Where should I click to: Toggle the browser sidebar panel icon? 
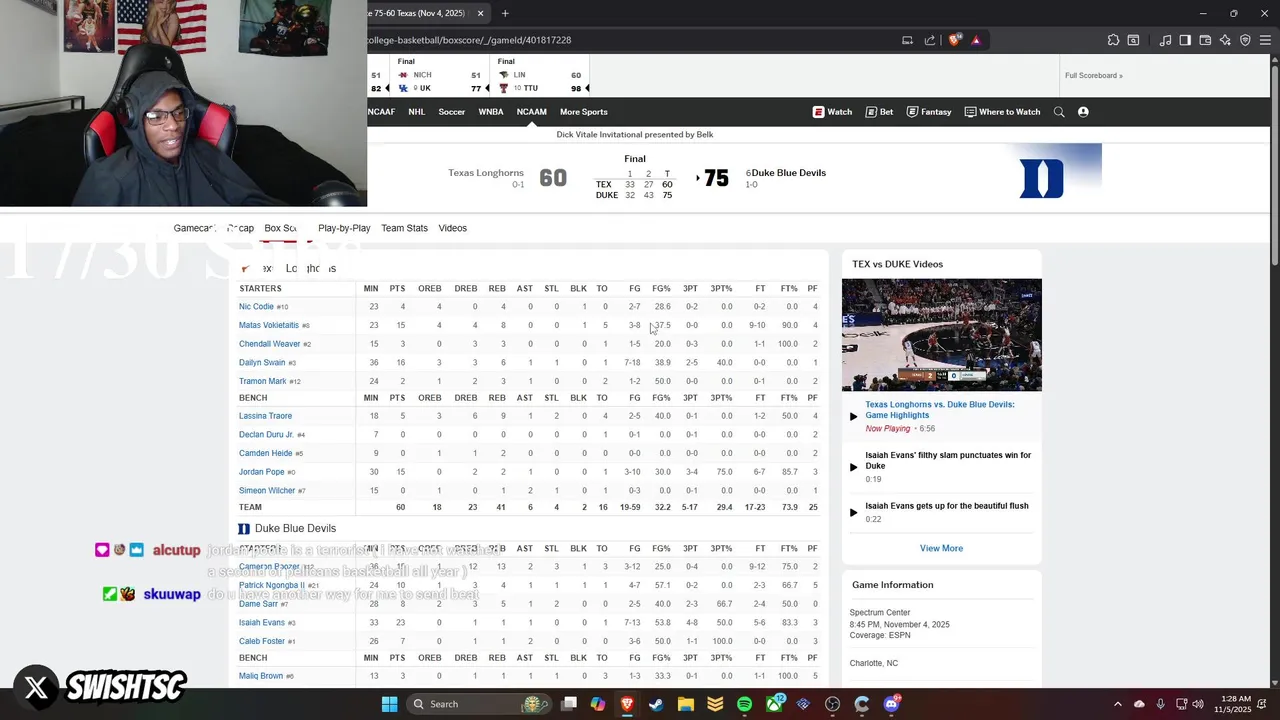1185,40
